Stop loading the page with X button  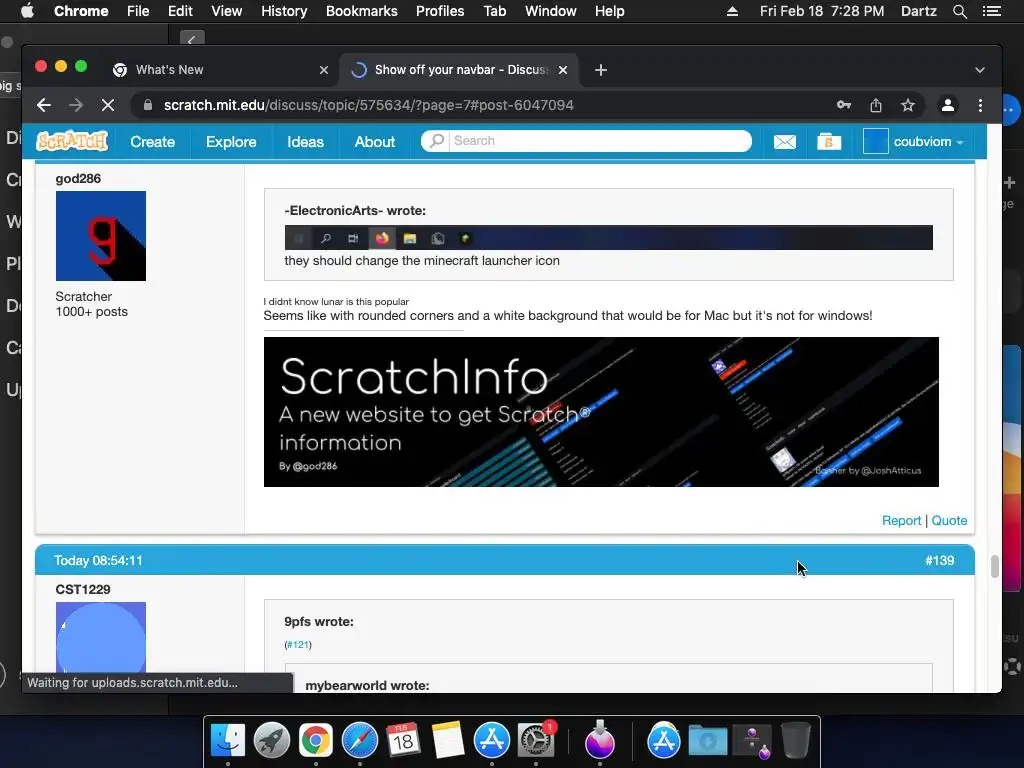[x=108, y=105]
